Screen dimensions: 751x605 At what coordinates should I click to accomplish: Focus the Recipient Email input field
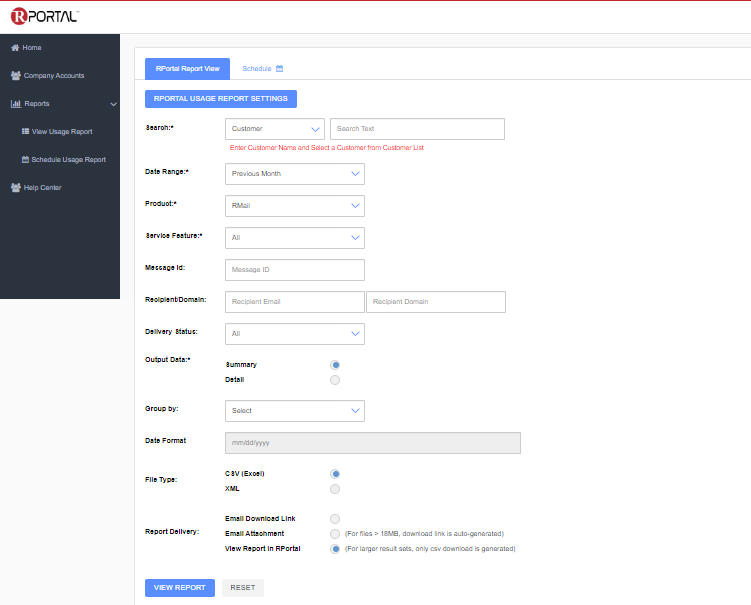click(295, 302)
